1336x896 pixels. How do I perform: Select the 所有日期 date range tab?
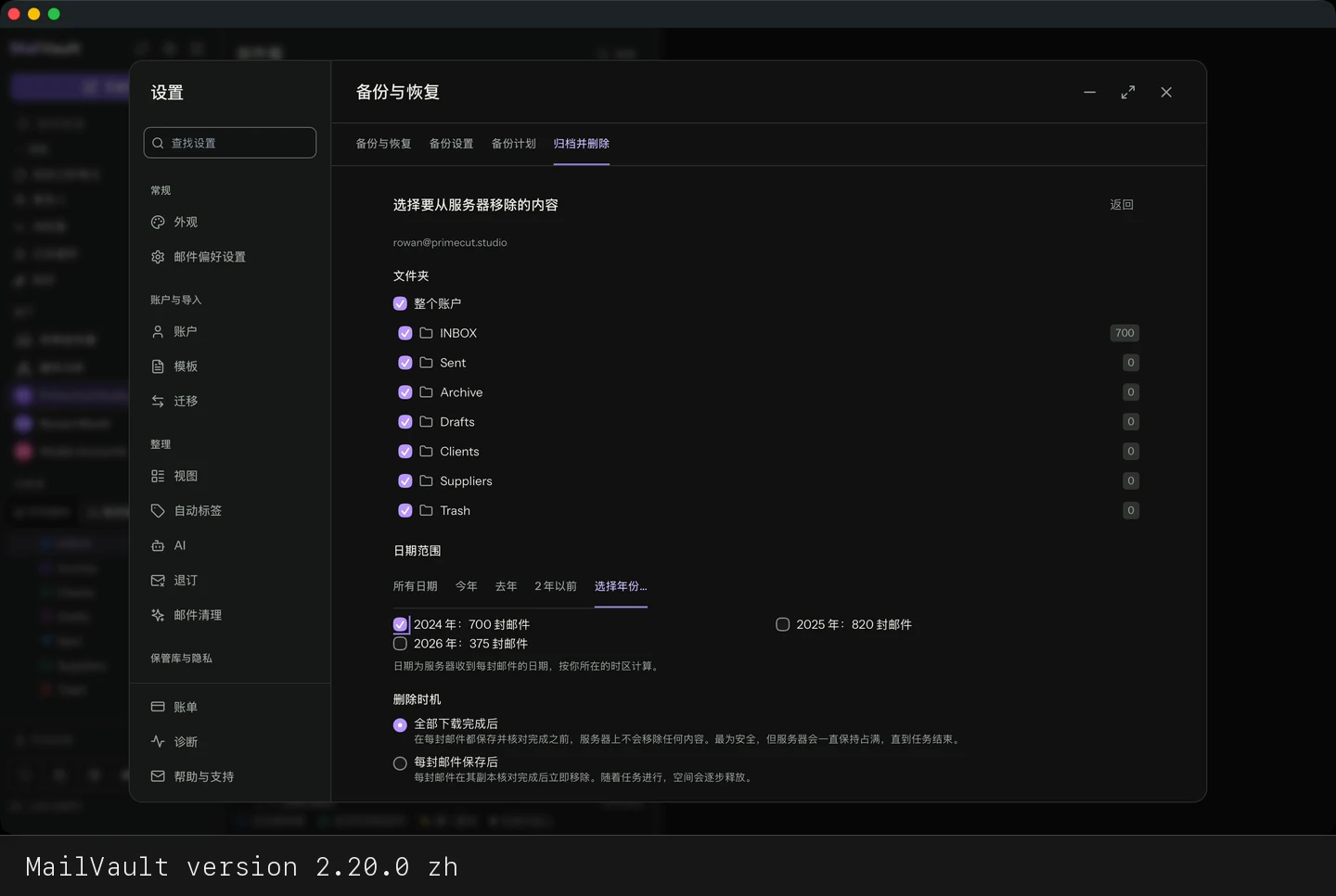[x=416, y=586]
